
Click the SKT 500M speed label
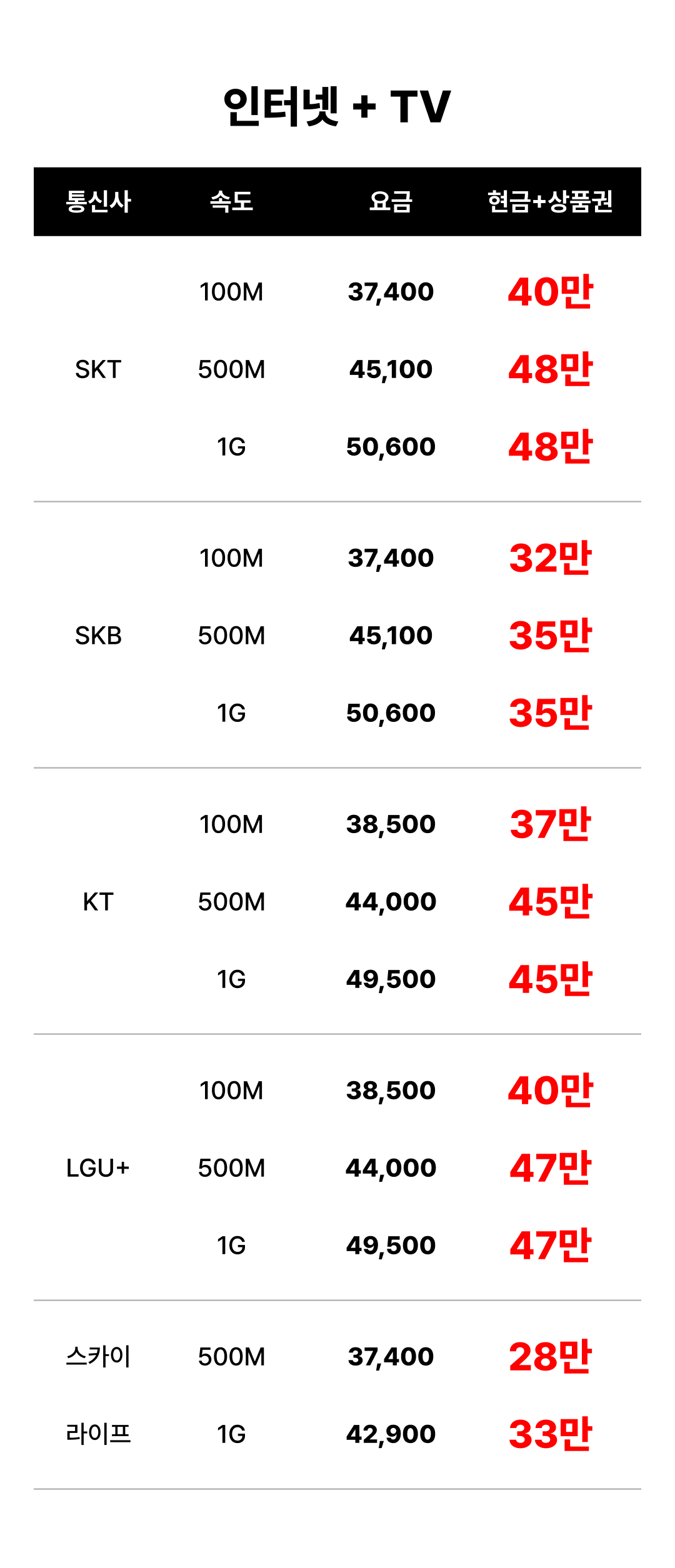tap(231, 369)
